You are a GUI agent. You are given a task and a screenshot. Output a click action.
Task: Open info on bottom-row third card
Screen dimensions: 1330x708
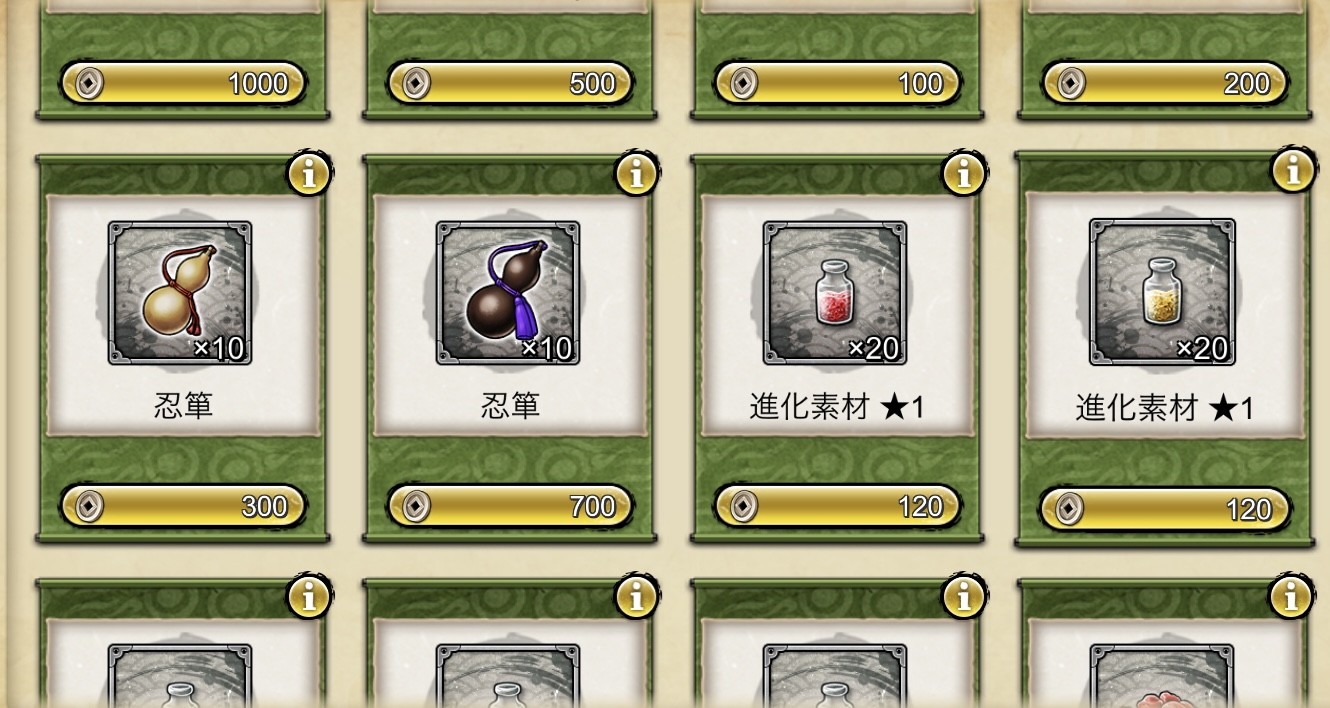coord(964,597)
